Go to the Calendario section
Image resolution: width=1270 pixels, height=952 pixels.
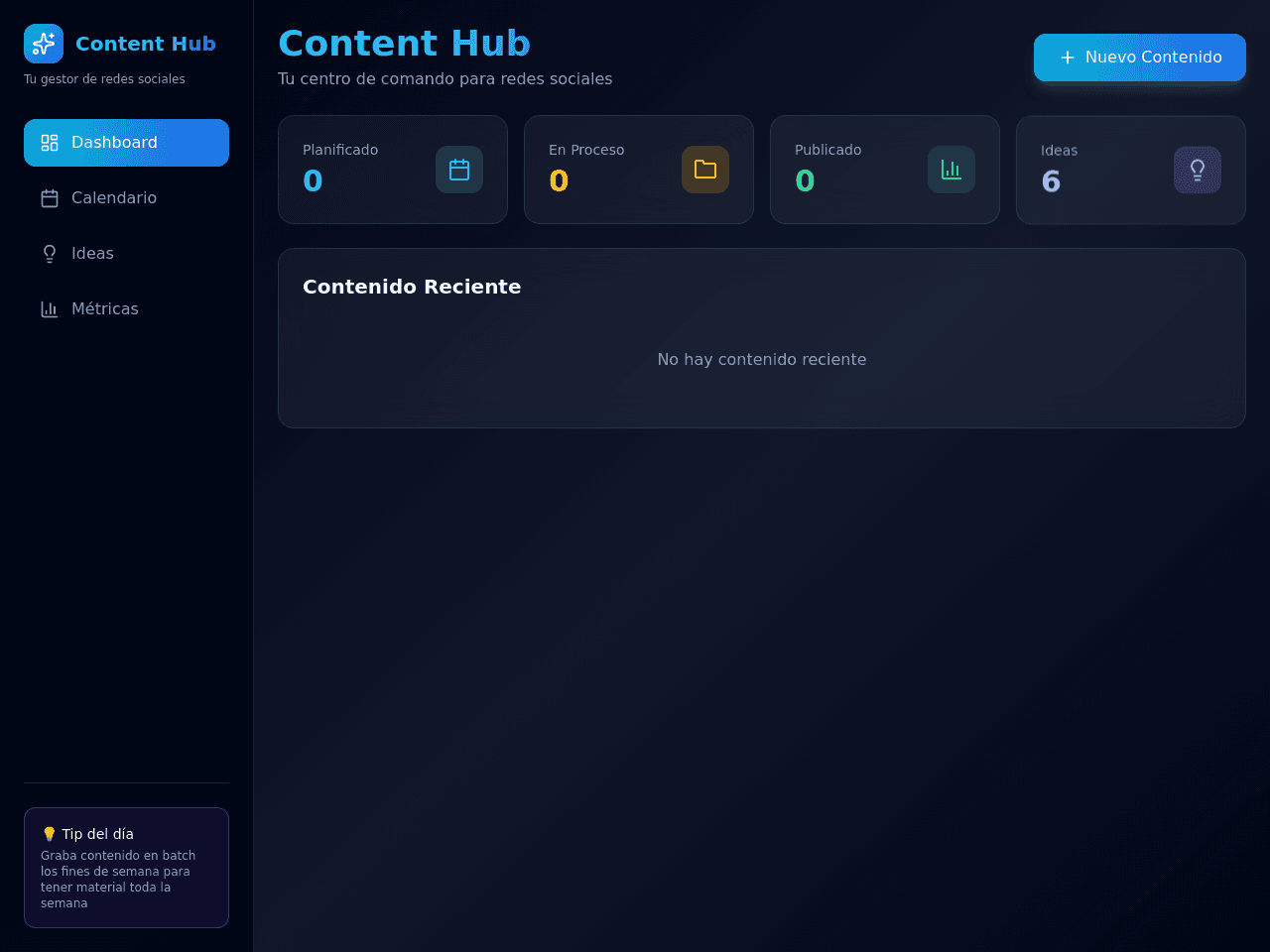point(126,198)
